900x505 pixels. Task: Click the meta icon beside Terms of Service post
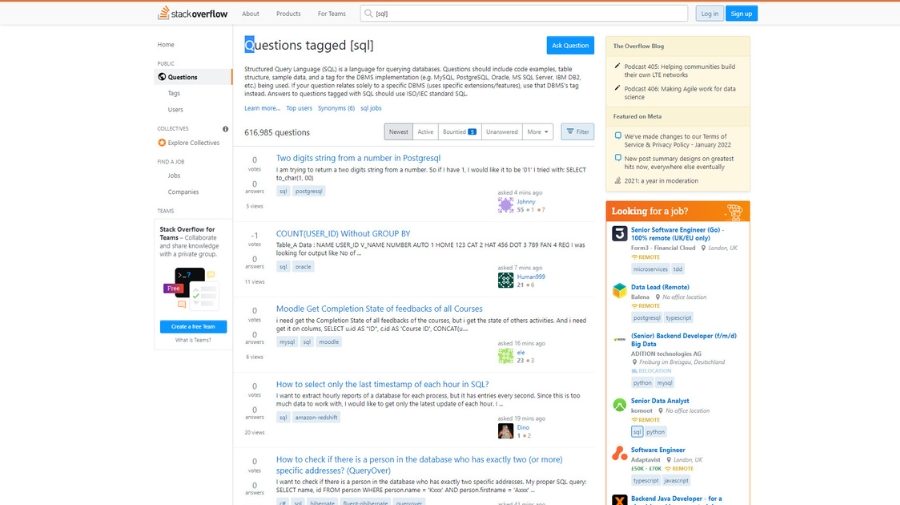click(x=618, y=136)
